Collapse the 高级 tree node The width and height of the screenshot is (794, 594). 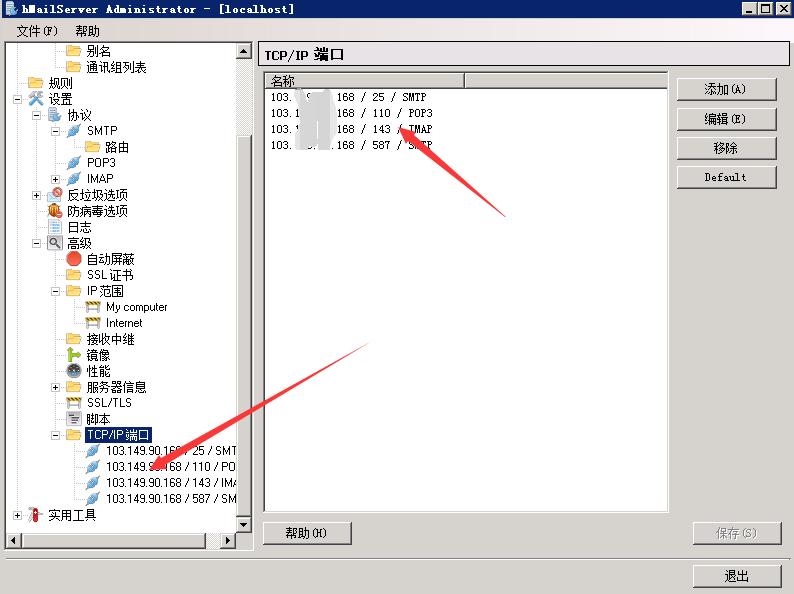coord(36,244)
